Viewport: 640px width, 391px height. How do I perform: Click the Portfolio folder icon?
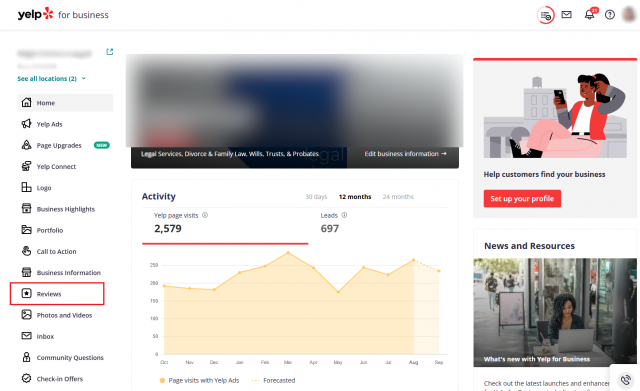[26, 230]
